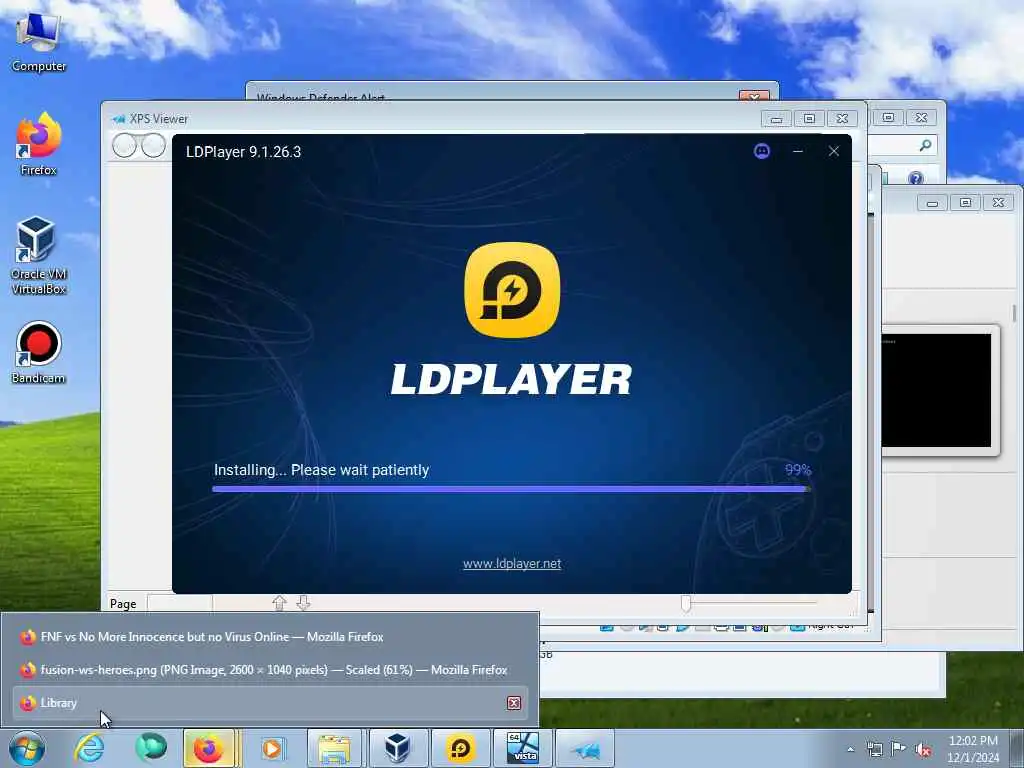Switch to XPS Viewer taskbar button

(x=585, y=748)
